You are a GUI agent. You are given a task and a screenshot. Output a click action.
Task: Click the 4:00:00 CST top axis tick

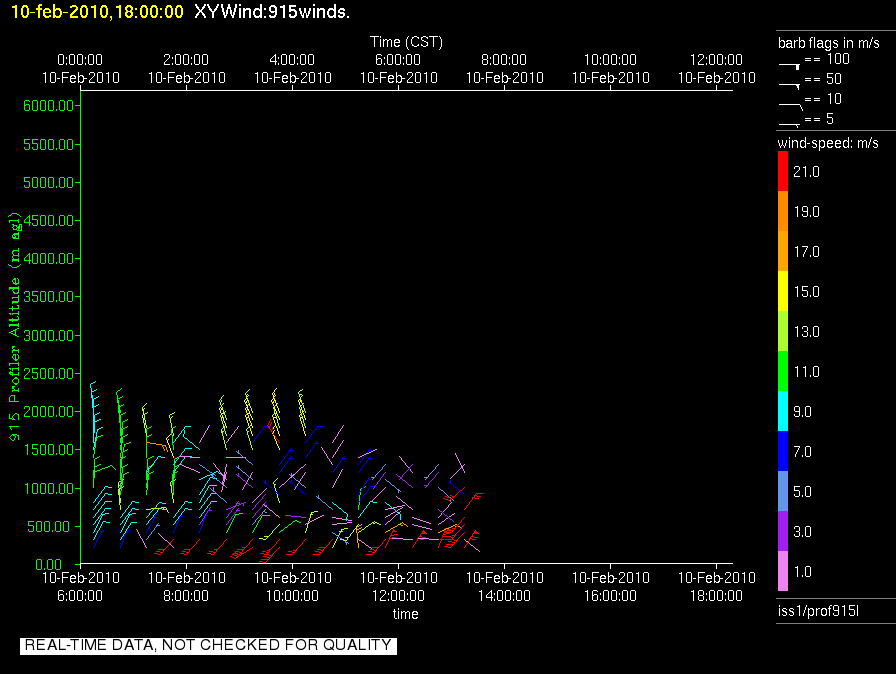tap(292, 68)
